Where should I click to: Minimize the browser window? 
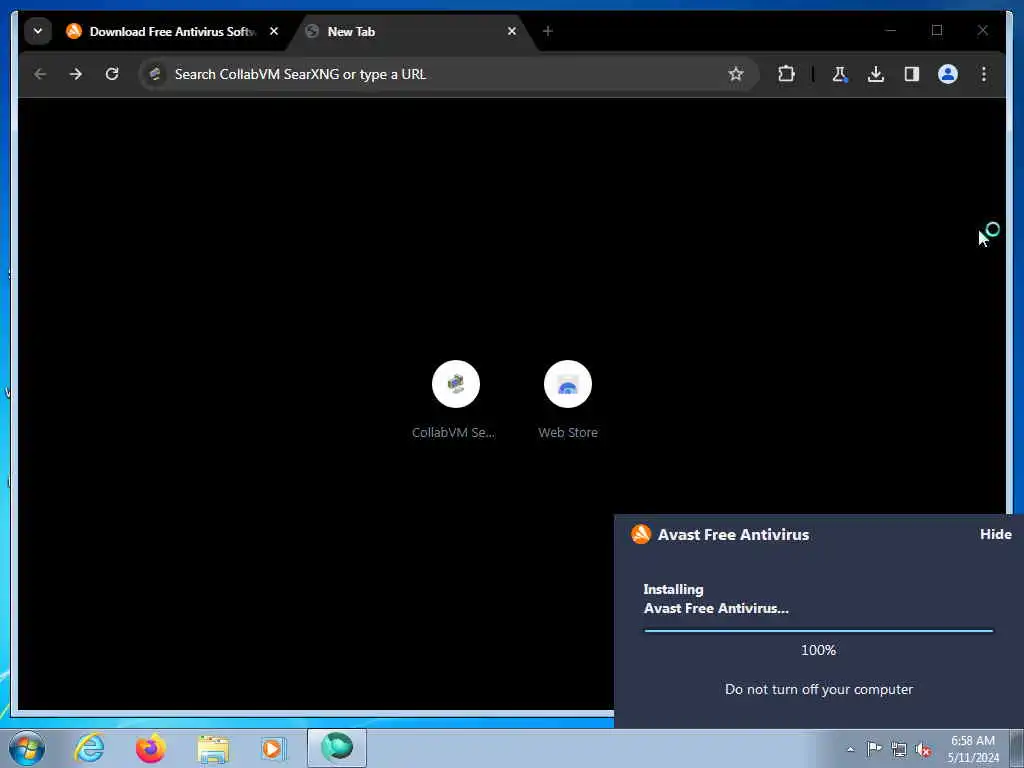(x=890, y=30)
